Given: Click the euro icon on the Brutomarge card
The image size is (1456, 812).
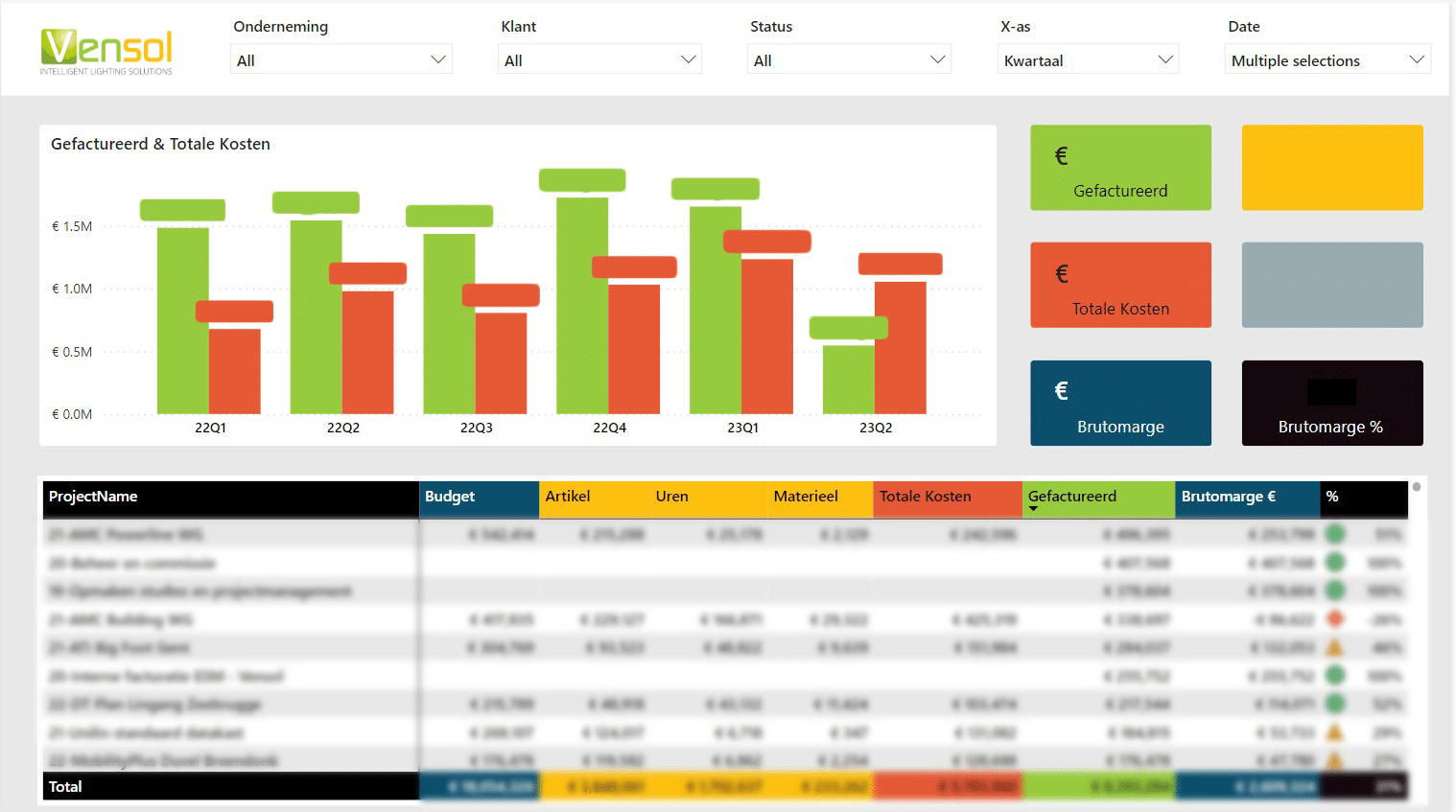Looking at the screenshot, I should 1059,390.
